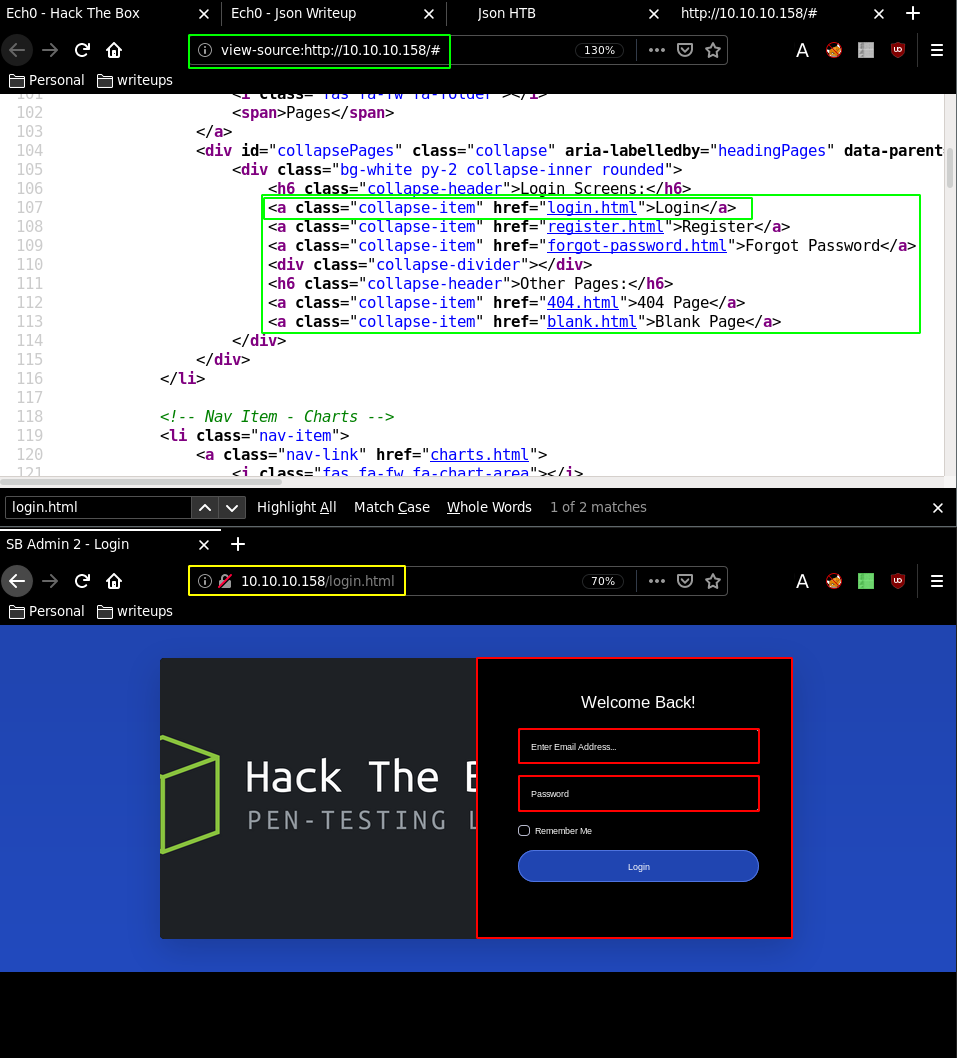Toggle Whole Words in find bar
Viewport: 957px width, 1058px height.
pos(489,507)
